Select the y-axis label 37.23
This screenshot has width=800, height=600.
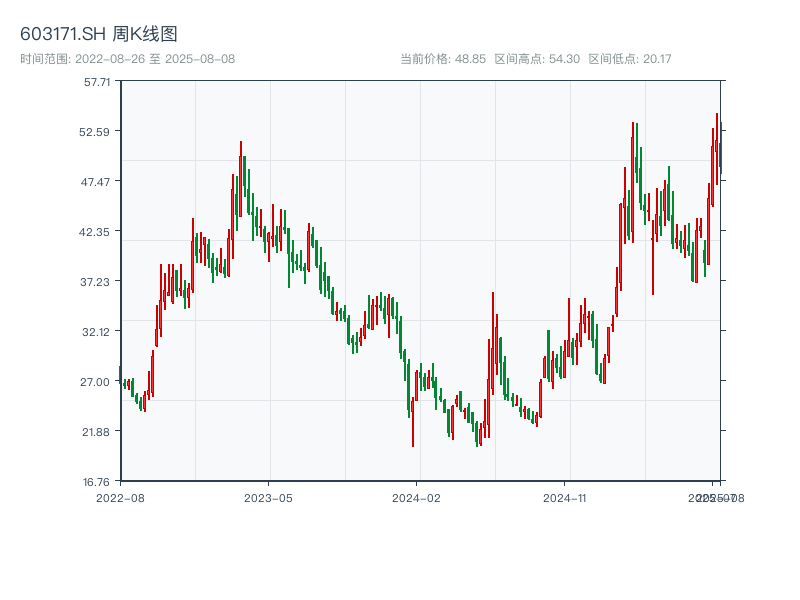click(95, 282)
